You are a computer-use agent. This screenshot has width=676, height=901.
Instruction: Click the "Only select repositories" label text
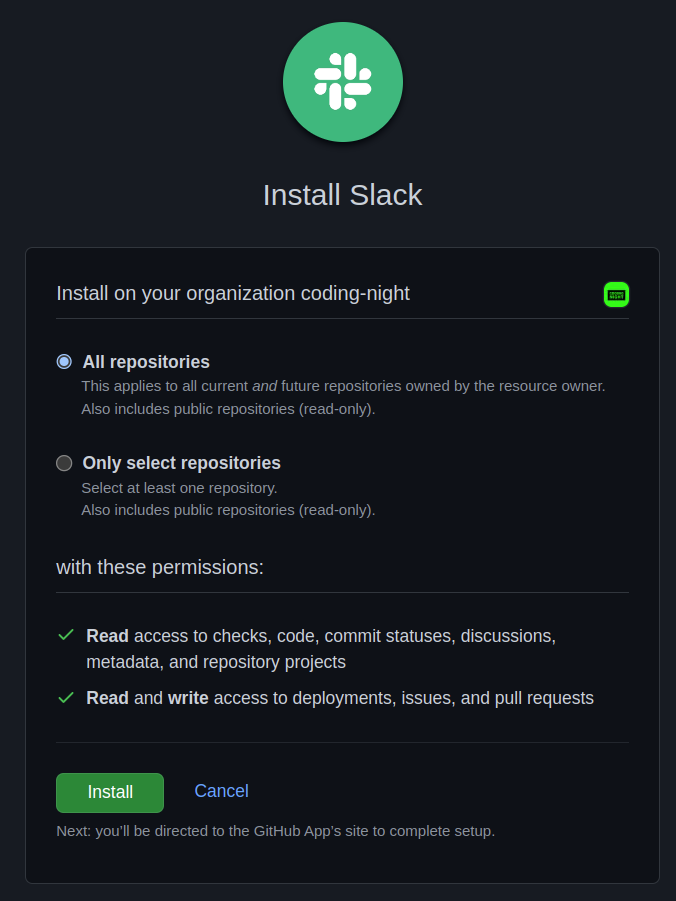181,463
